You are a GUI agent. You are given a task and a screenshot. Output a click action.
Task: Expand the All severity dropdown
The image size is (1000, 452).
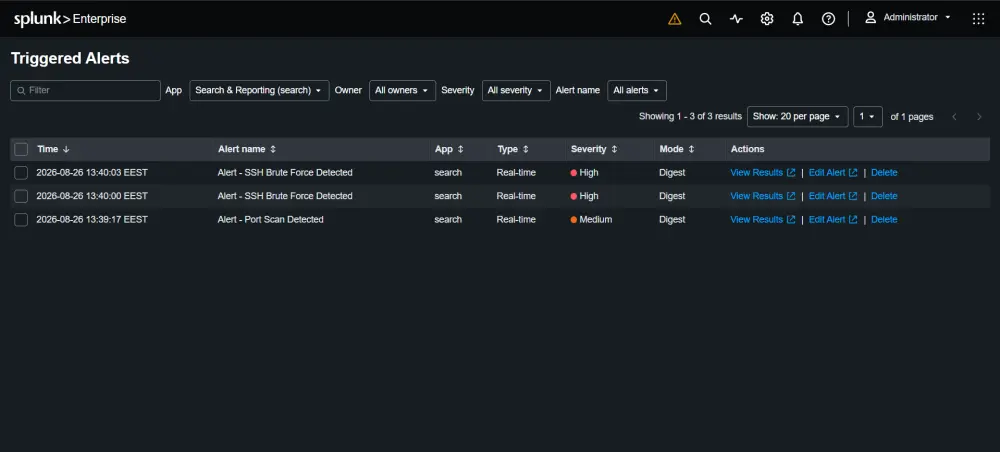click(516, 91)
